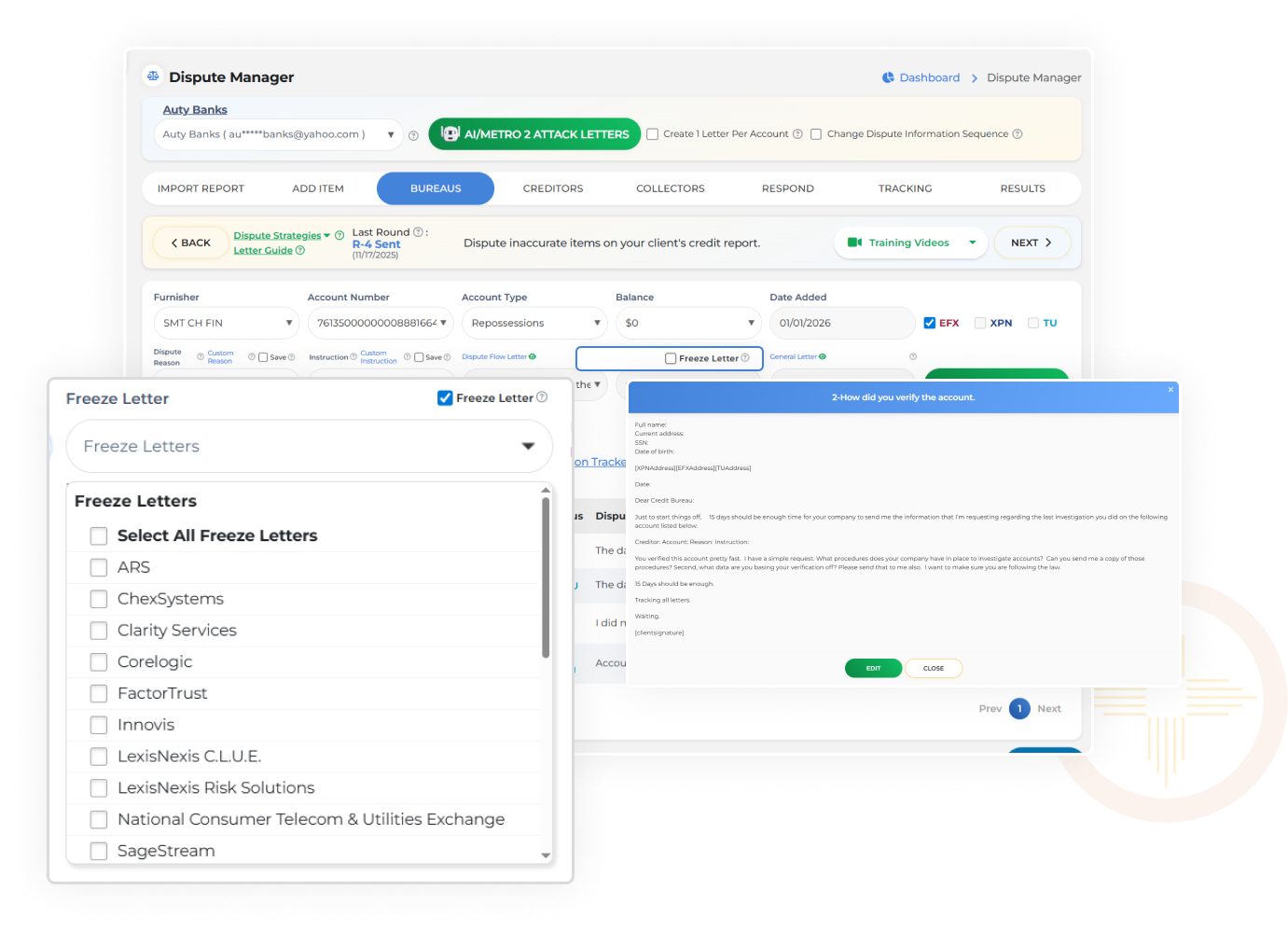Close the letter preview popup with X

click(x=1170, y=390)
